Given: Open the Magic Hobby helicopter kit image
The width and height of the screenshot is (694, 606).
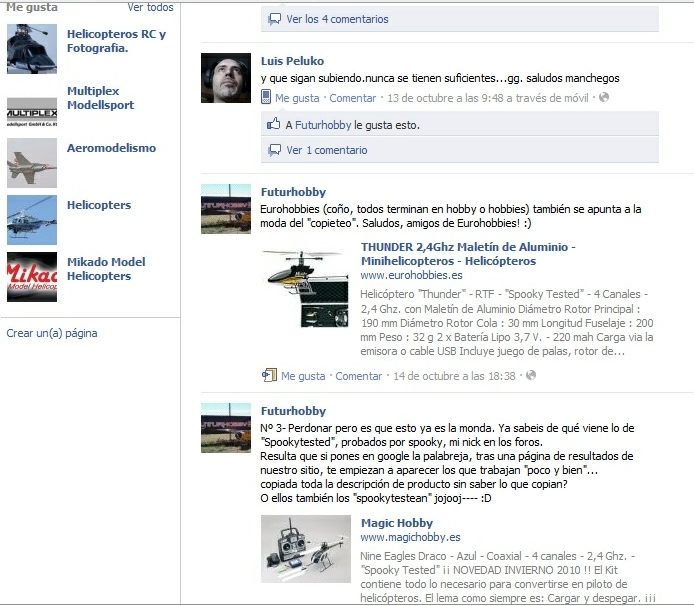Looking at the screenshot, I should (306, 549).
